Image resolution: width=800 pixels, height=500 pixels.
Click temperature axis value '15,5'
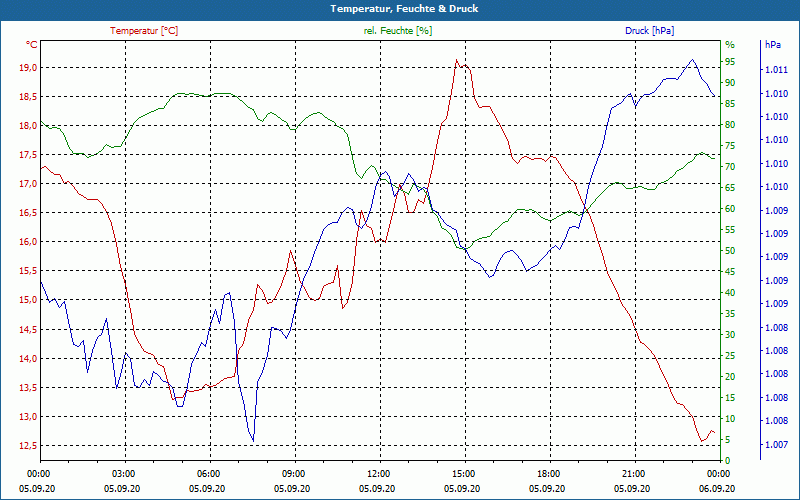point(28,271)
